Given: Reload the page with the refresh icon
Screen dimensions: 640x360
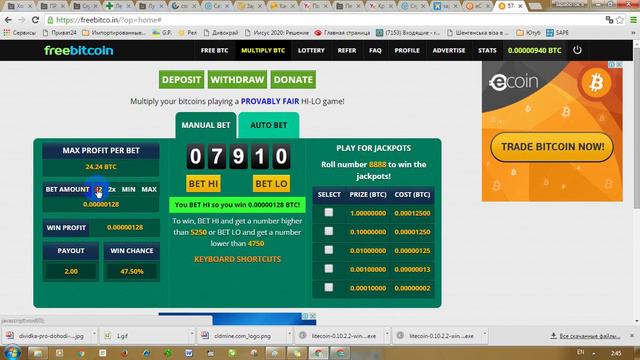Looking at the screenshot, I should pos(36,20).
